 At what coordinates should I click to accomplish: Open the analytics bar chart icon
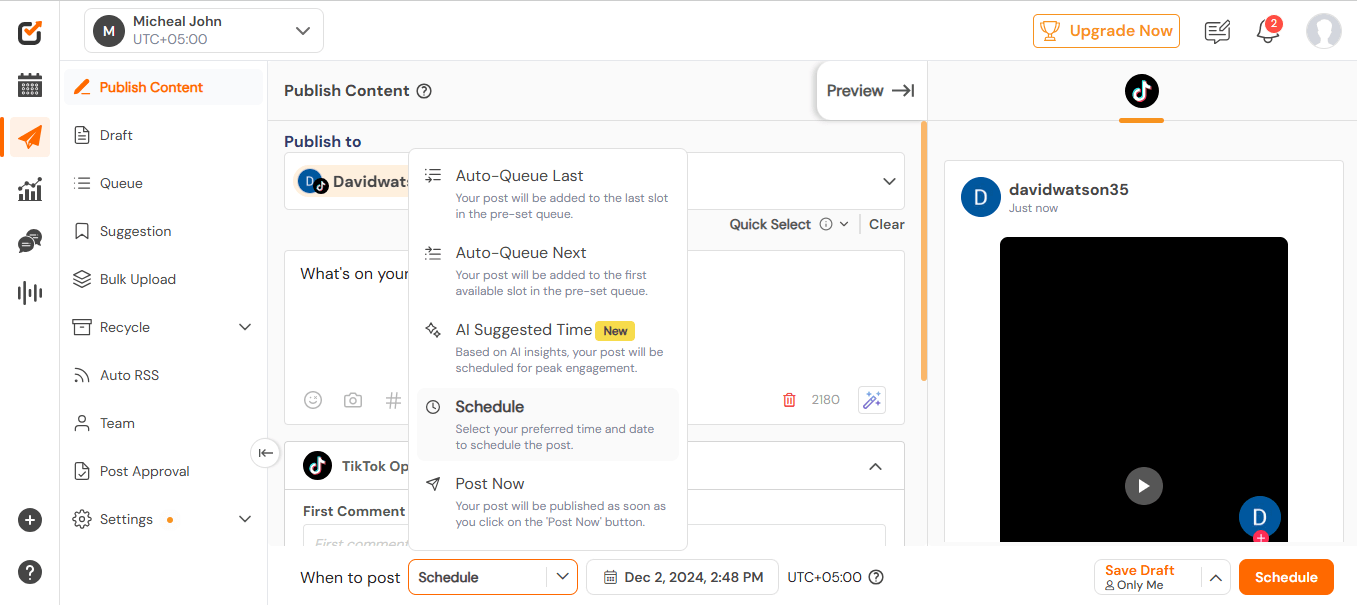point(30,189)
